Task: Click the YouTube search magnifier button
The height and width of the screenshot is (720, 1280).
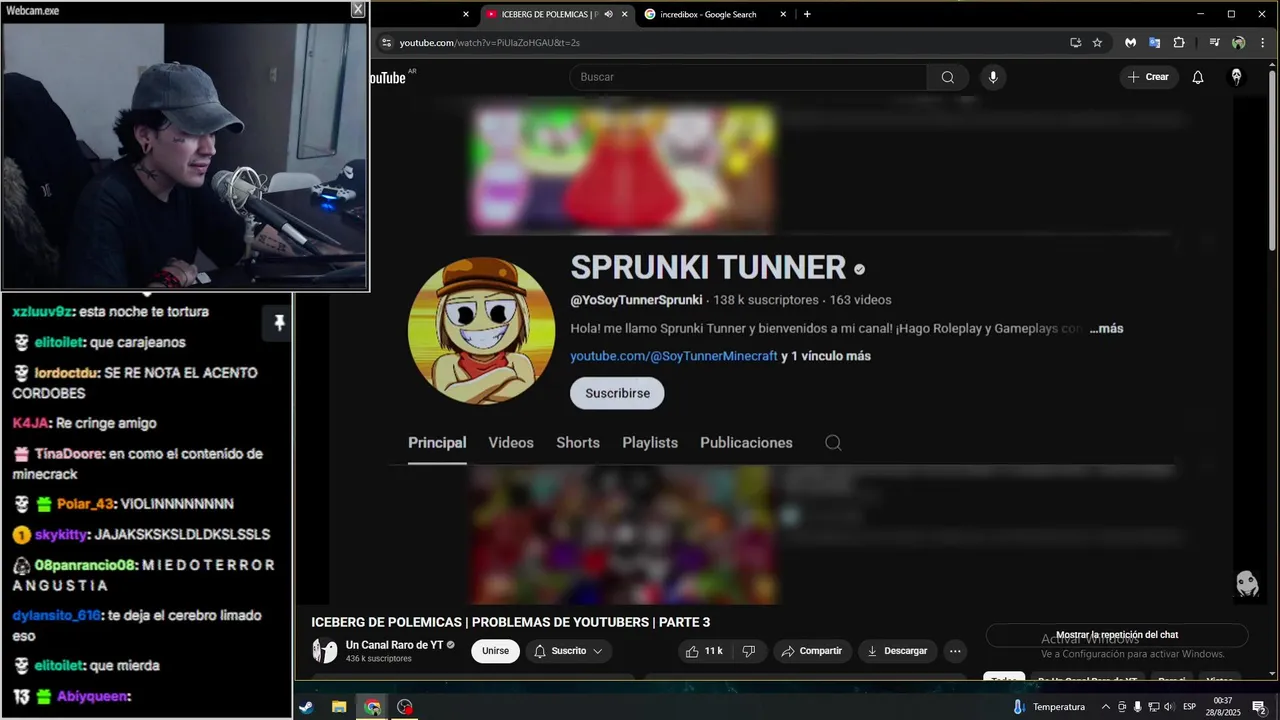Action: coord(947,77)
